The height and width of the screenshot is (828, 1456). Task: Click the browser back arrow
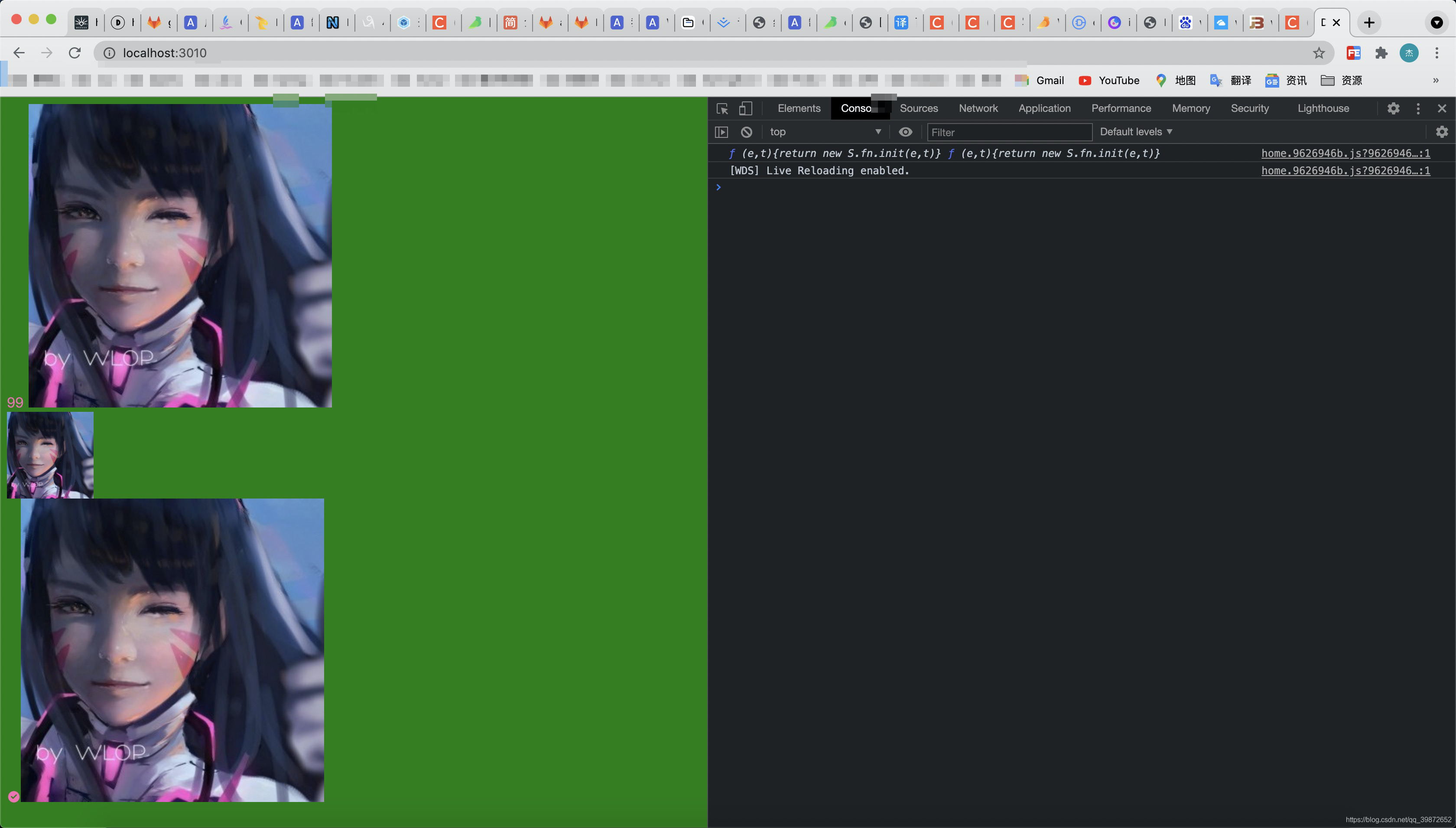19,53
